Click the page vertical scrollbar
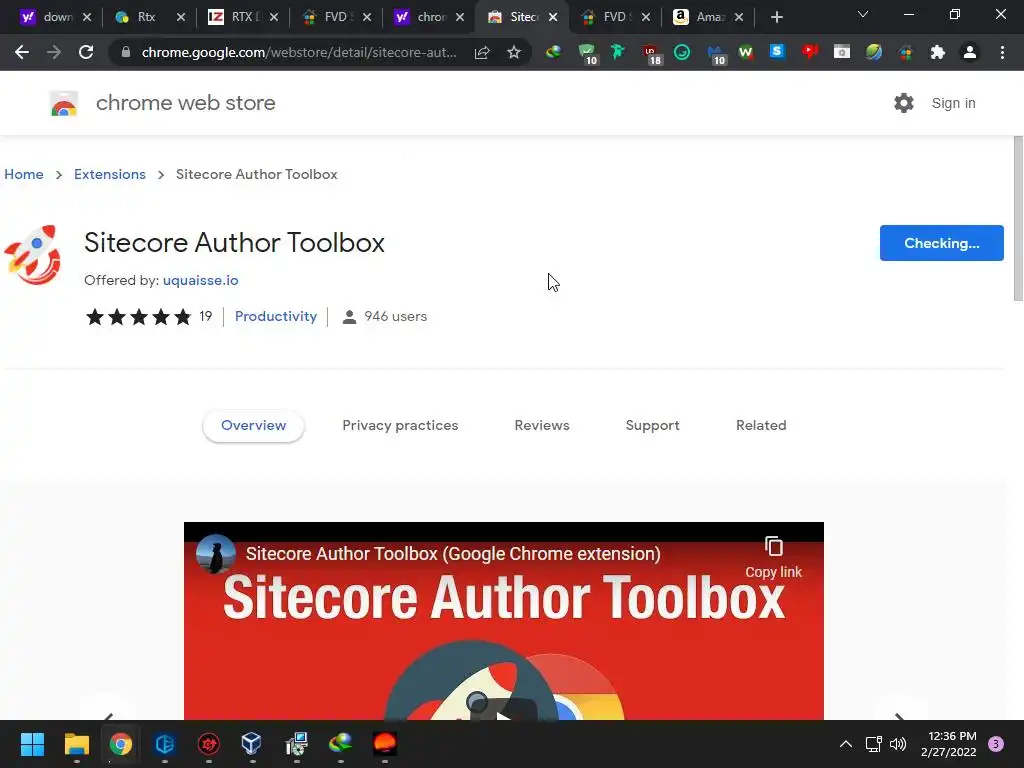1024x768 pixels. click(1017, 219)
